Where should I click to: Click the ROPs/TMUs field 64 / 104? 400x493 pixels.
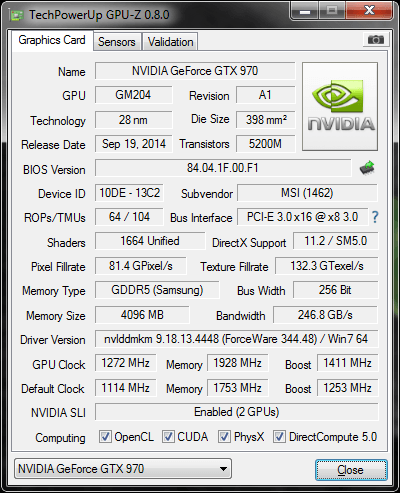click(129, 217)
